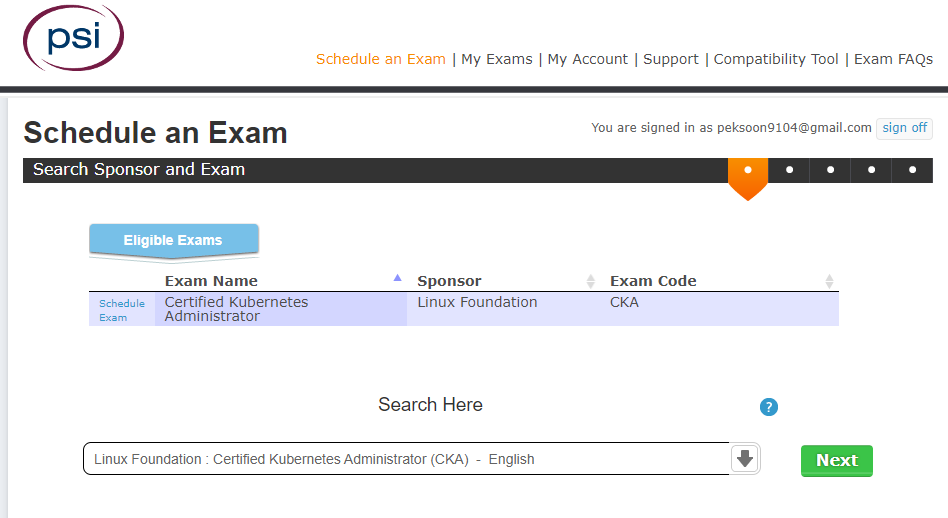Sort table by Exam Name arrow

click(397, 279)
